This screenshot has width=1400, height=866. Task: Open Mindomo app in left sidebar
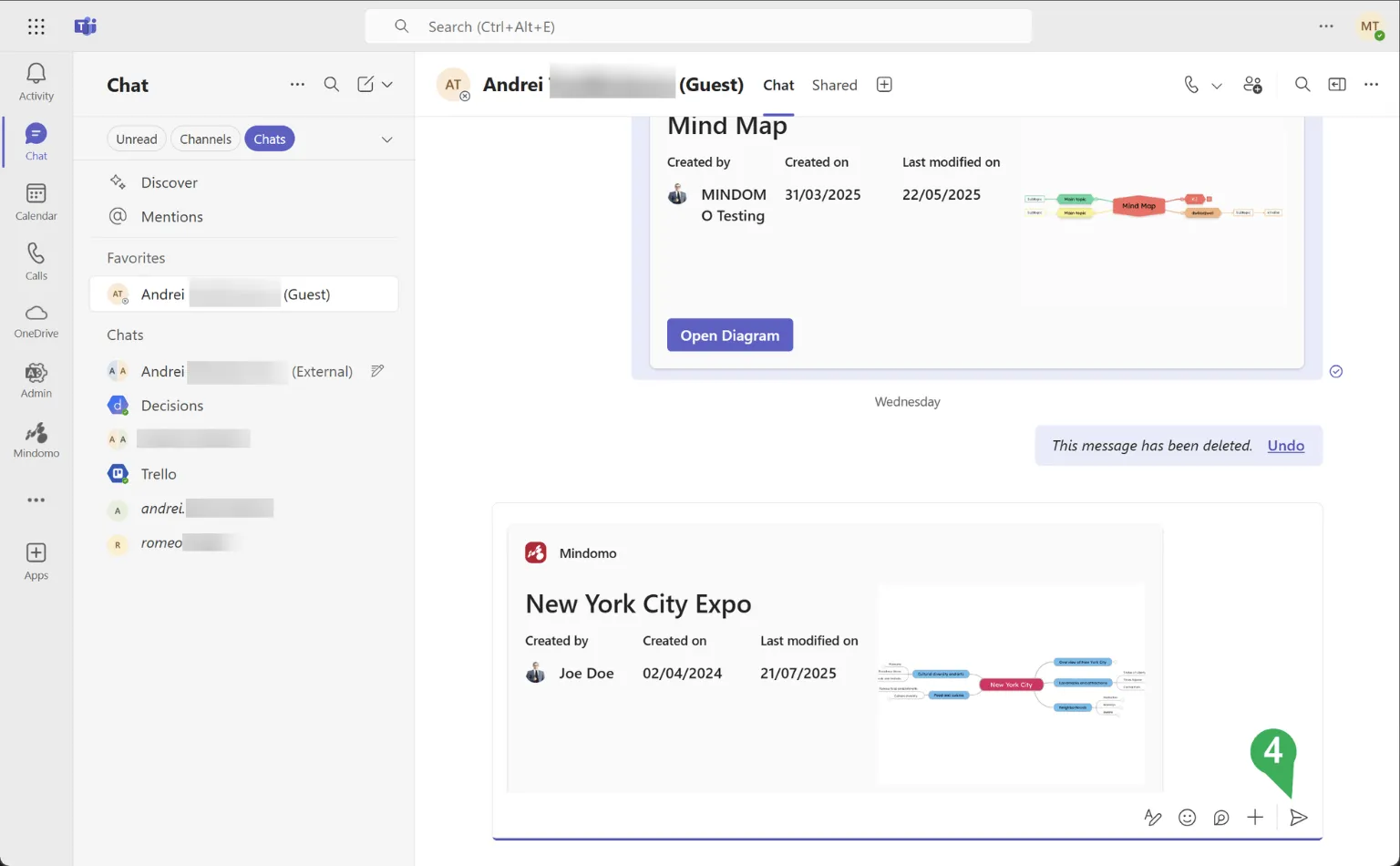(36, 439)
